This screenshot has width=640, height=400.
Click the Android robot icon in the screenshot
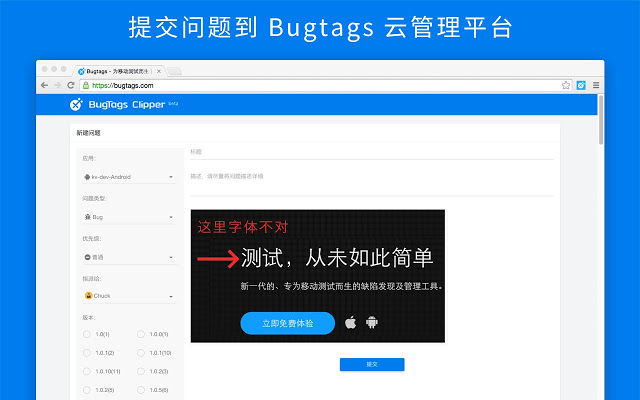371,322
